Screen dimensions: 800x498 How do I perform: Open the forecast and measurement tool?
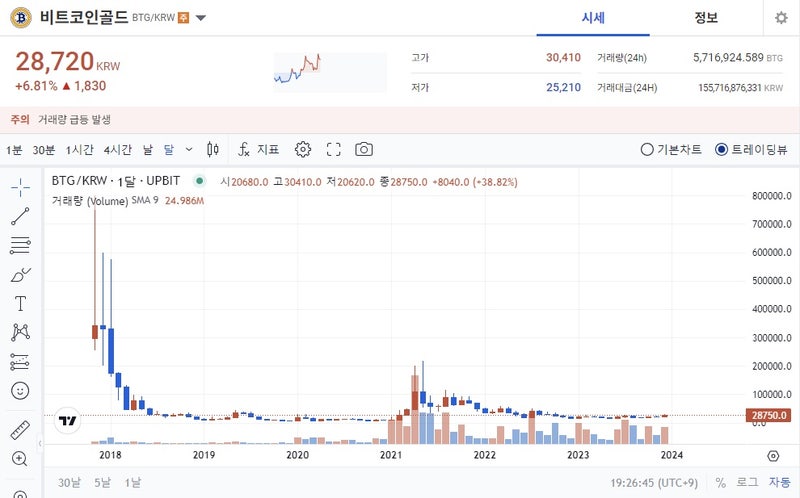click(20, 362)
